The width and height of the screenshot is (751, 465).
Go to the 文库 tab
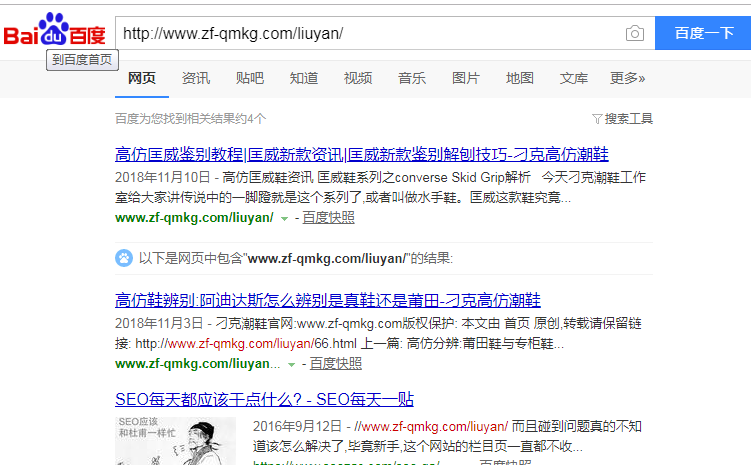(x=574, y=78)
